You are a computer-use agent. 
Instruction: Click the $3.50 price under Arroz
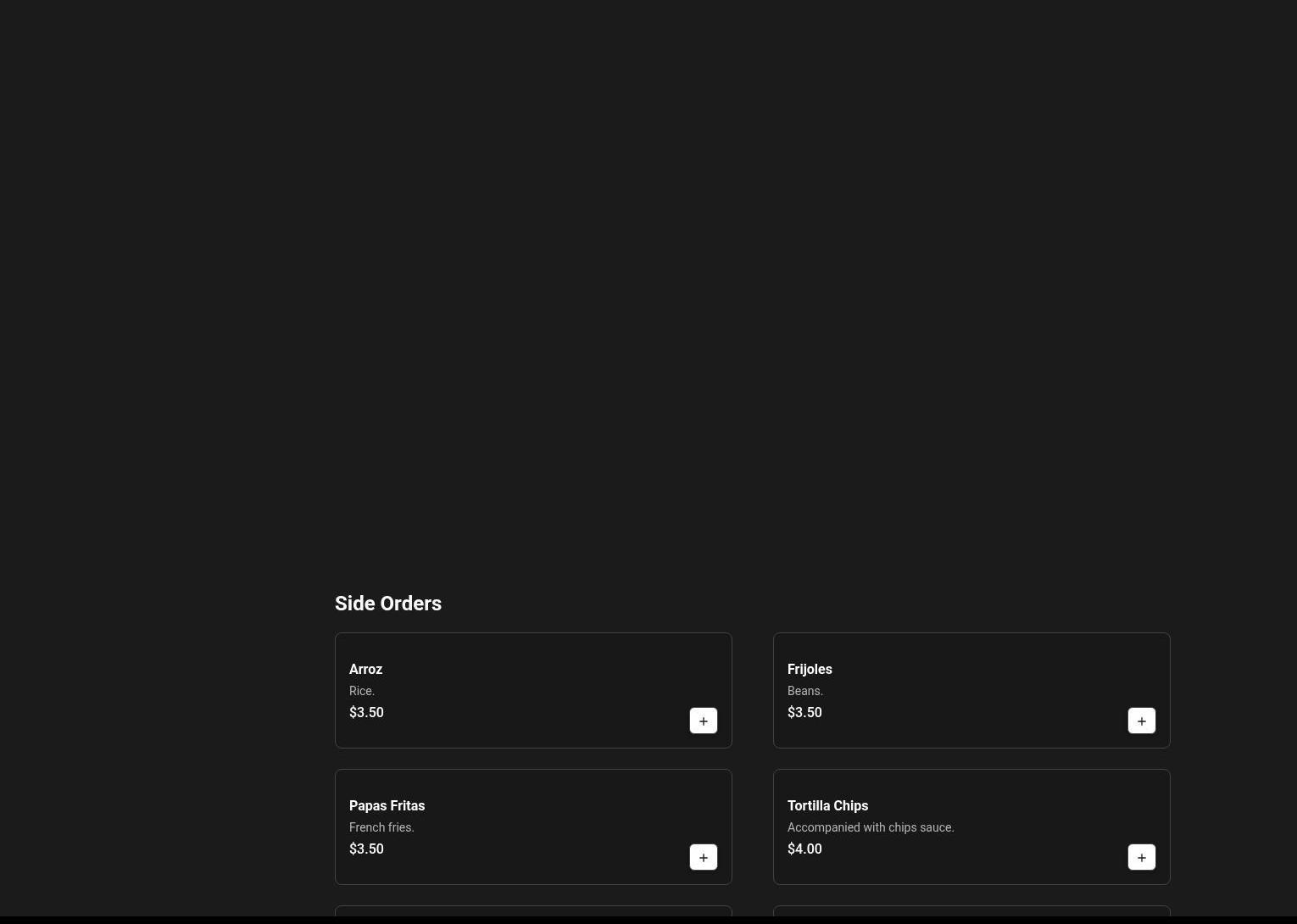pos(366,713)
